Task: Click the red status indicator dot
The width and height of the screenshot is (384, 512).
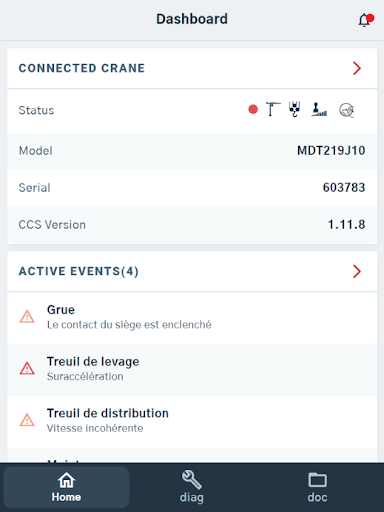Action: [253, 109]
